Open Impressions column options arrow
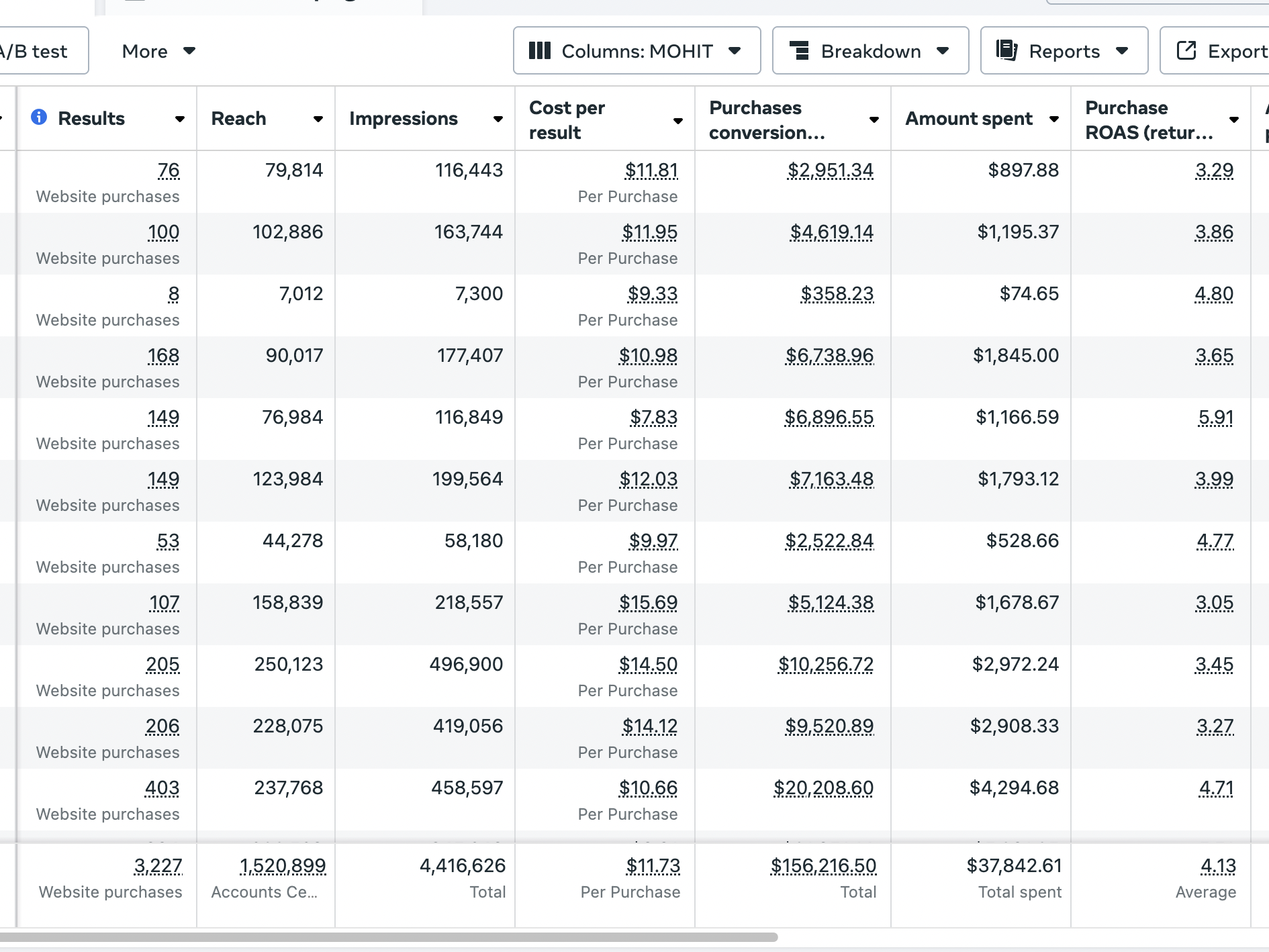 [x=498, y=120]
